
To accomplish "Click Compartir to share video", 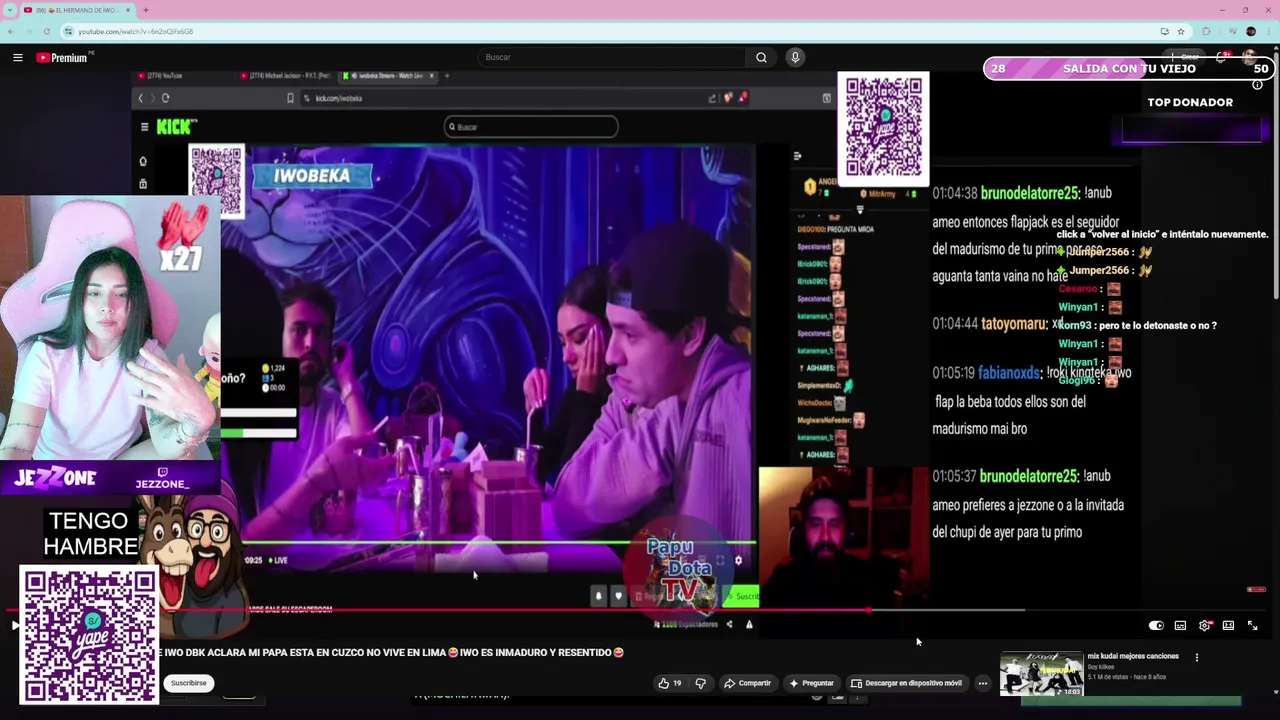I will click(x=747, y=683).
